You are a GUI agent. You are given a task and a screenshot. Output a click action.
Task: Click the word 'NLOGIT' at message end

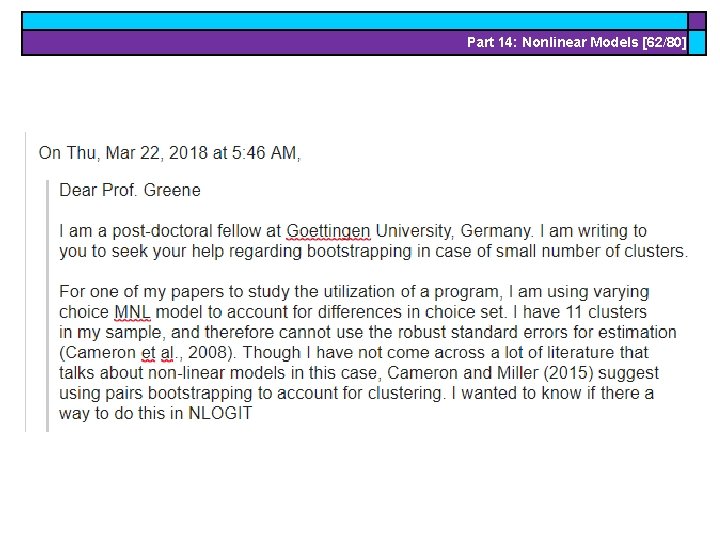(x=220, y=413)
